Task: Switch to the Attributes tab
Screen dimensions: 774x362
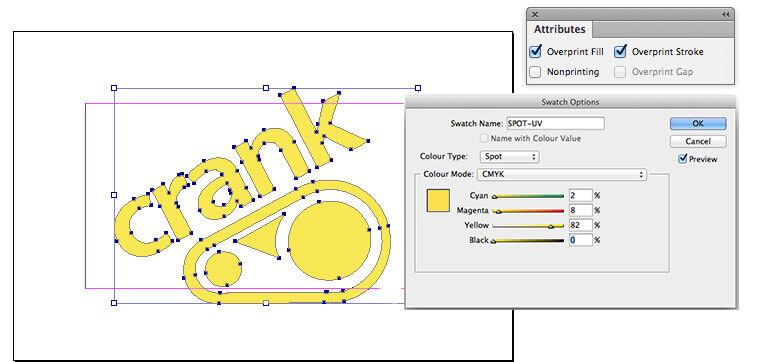Action: tap(559, 29)
